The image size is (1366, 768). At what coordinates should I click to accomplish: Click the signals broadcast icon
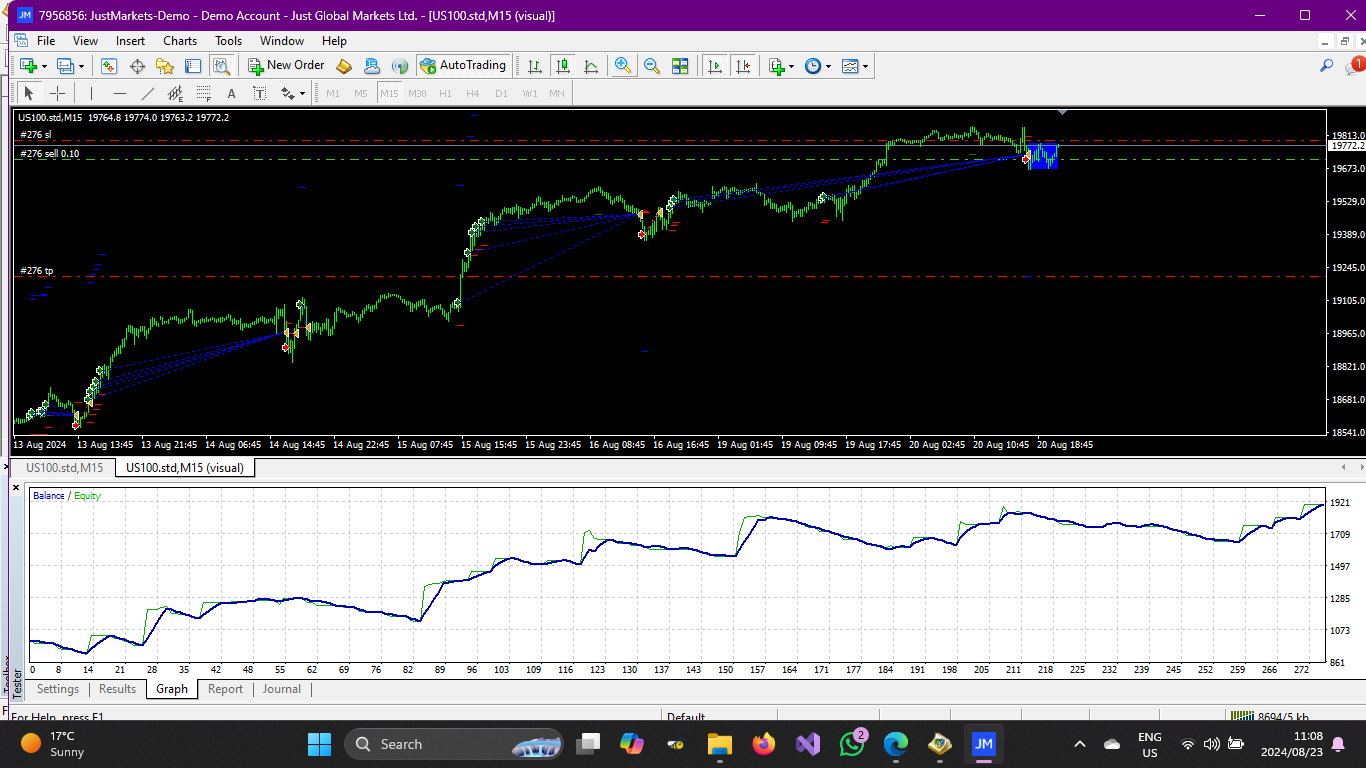[400, 66]
